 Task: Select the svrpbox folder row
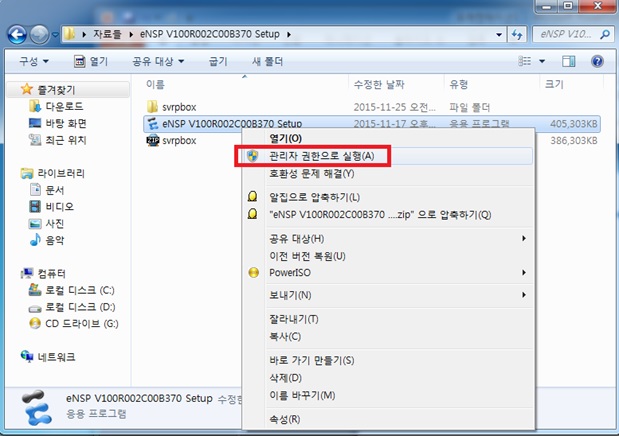coord(371,107)
